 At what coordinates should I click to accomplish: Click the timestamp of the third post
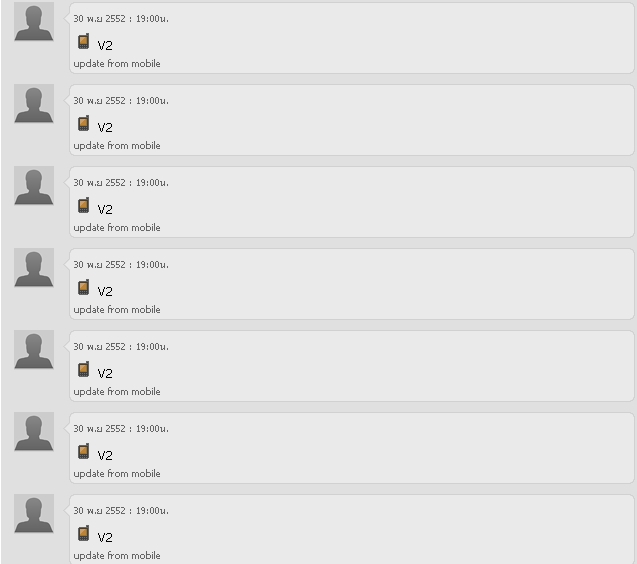click(x=121, y=183)
